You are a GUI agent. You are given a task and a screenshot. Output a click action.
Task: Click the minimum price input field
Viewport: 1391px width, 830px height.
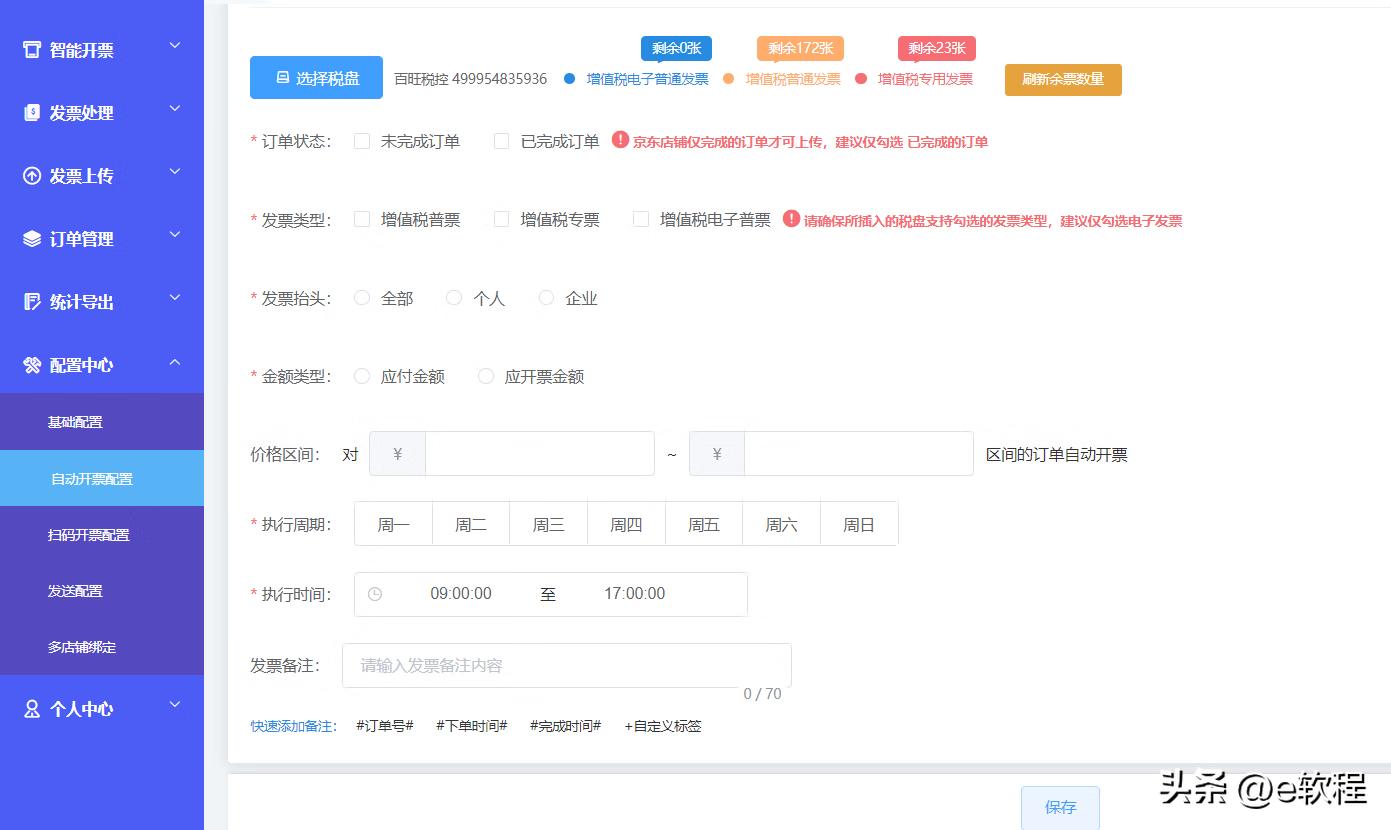click(540, 453)
